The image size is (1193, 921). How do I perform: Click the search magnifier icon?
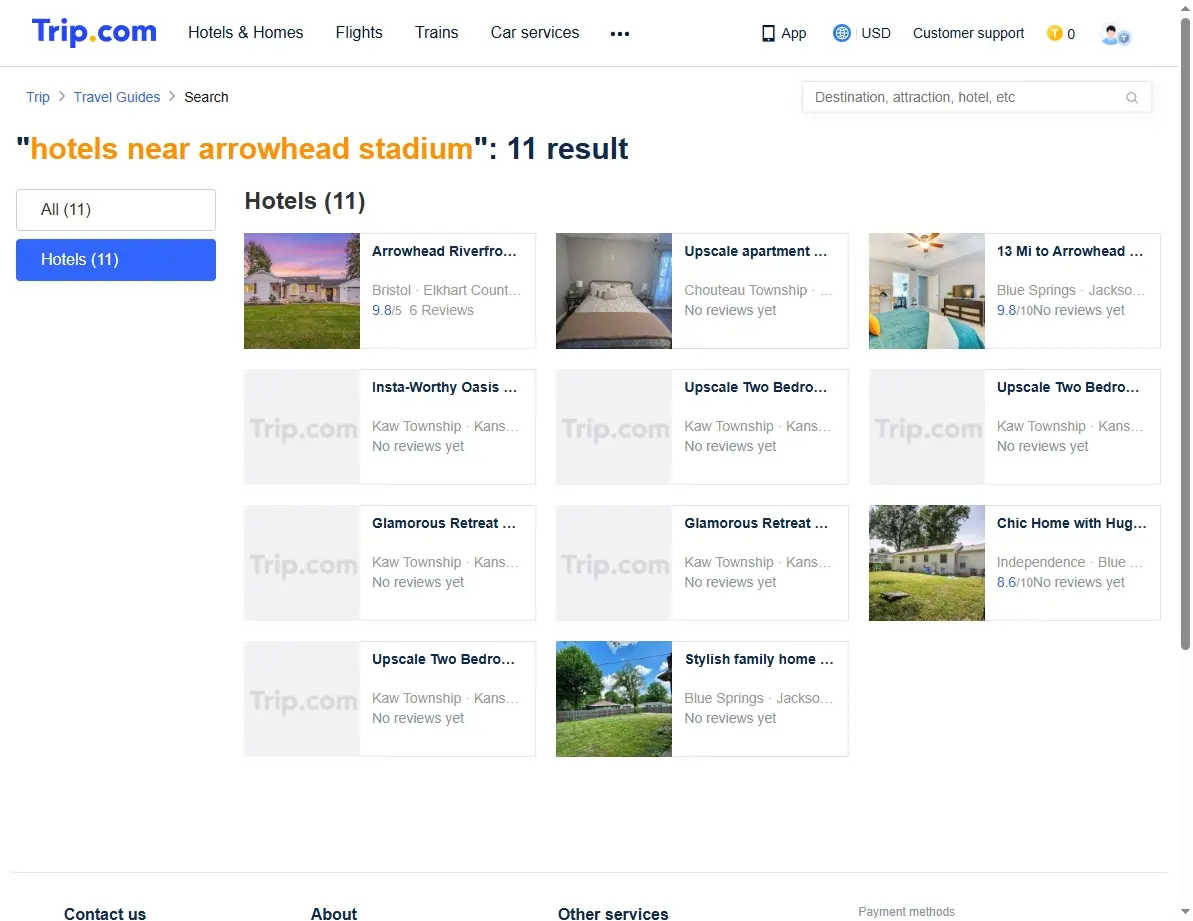point(1132,97)
